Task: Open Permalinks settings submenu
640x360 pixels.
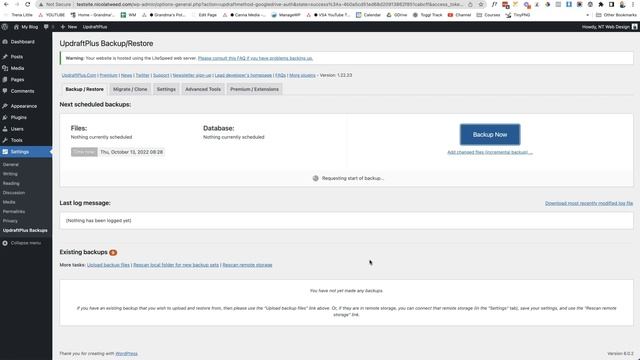Action: 14,211
